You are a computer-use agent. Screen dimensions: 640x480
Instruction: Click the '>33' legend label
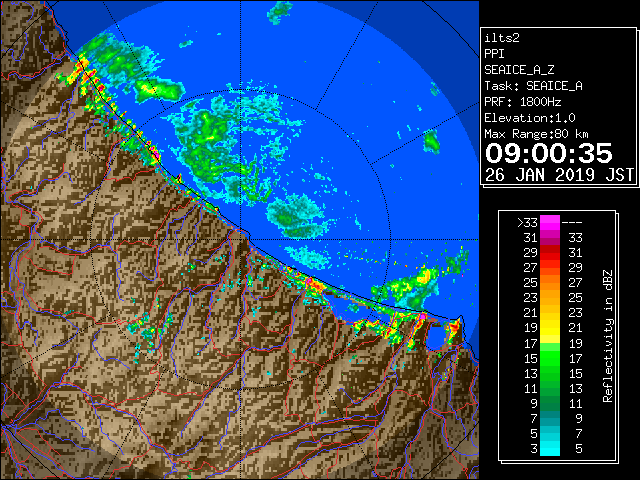coord(527,223)
